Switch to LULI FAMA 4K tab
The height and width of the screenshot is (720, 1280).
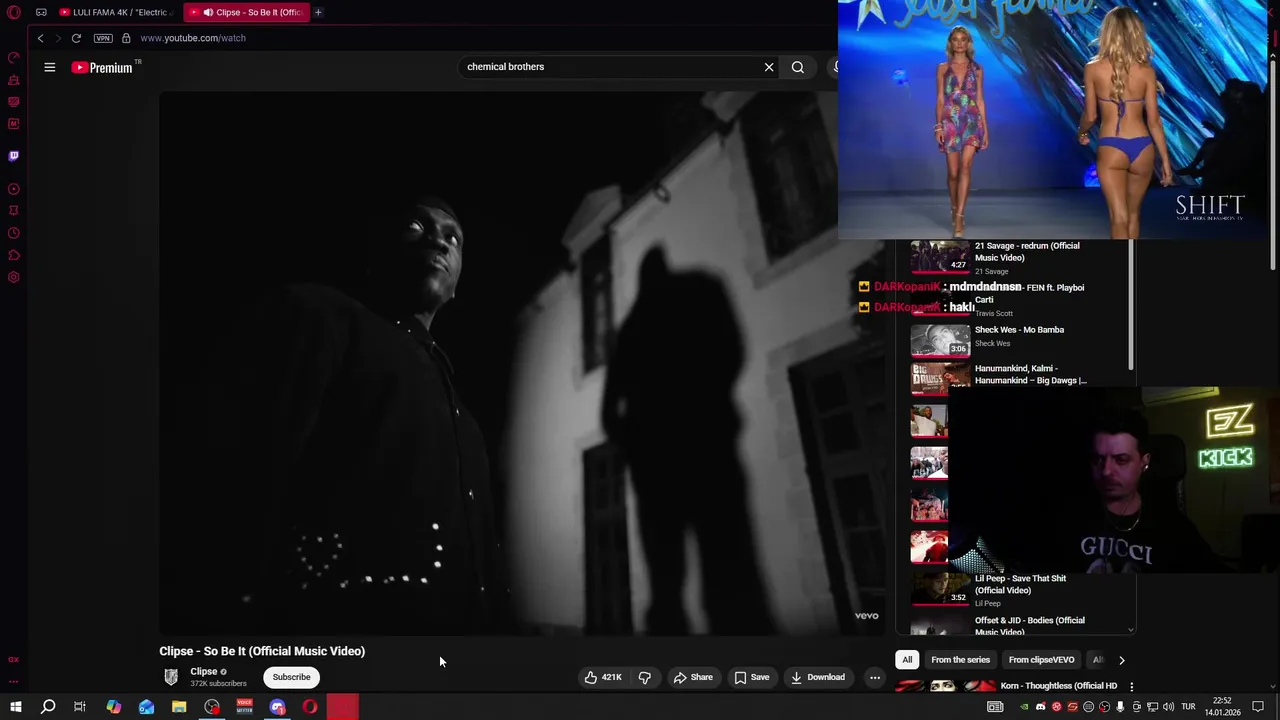(x=114, y=12)
